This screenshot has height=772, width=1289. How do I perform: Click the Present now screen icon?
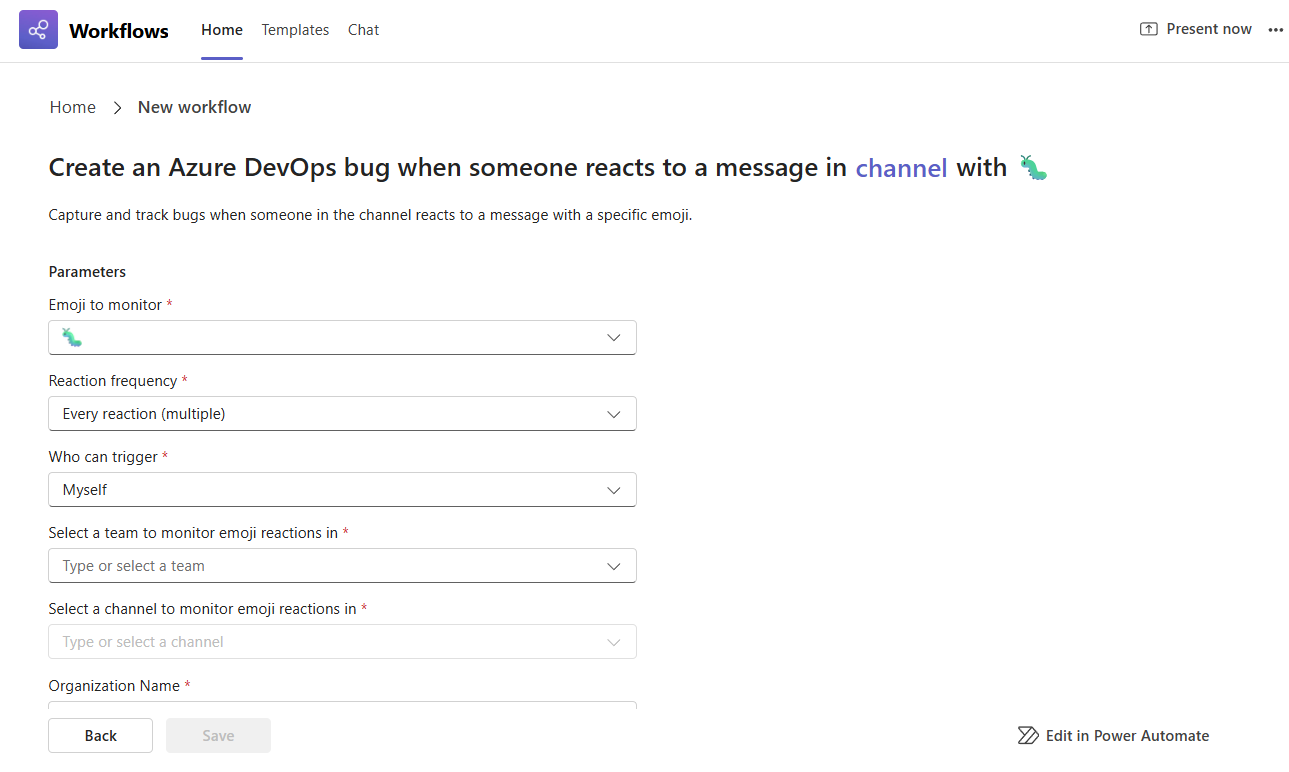(x=1149, y=29)
